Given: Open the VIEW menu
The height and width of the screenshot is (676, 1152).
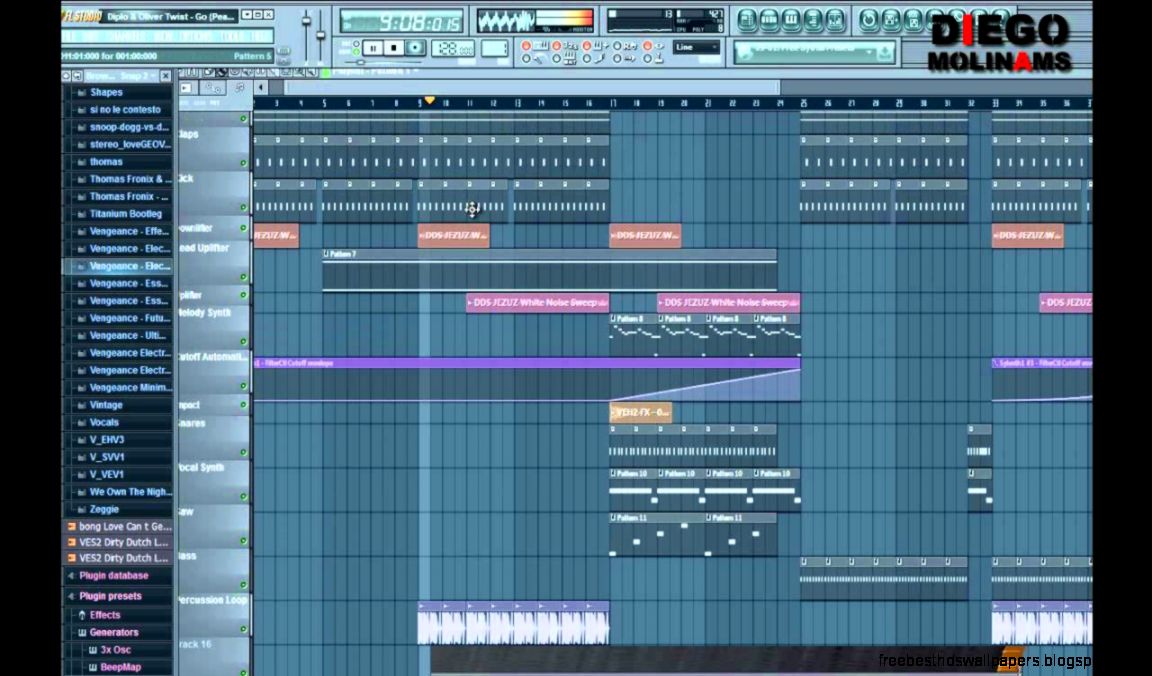Looking at the screenshot, I should [x=166, y=36].
